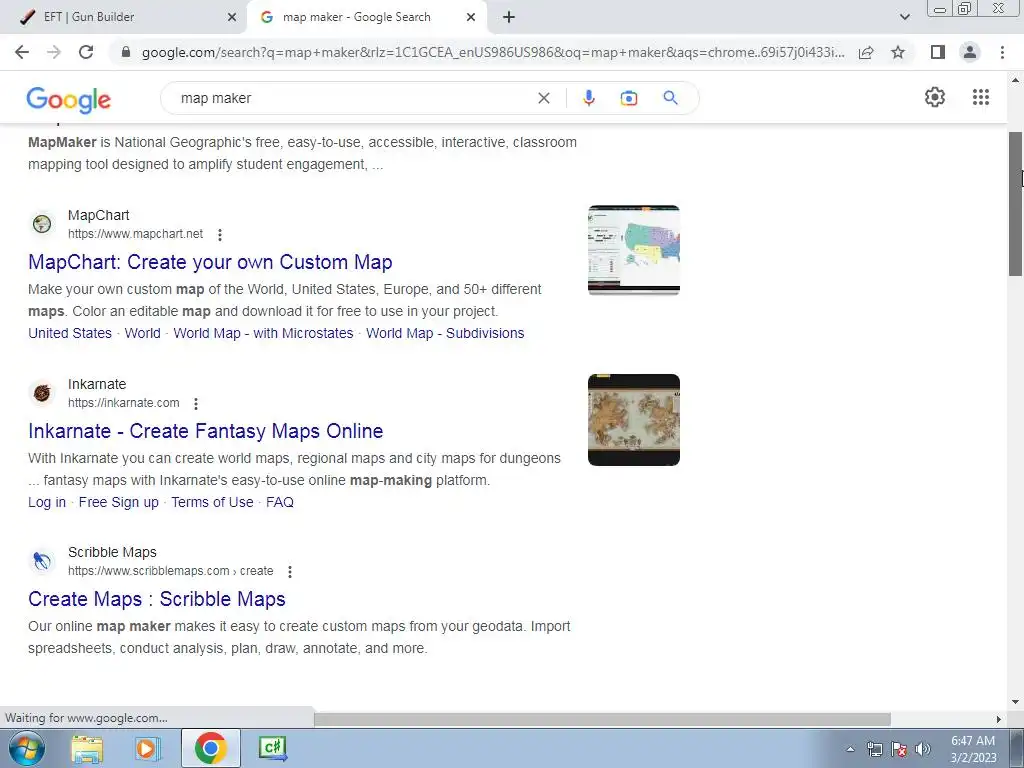The height and width of the screenshot is (768, 1024).
Task: Click the scribblemaps.com › create URL text
Action: tap(170, 571)
